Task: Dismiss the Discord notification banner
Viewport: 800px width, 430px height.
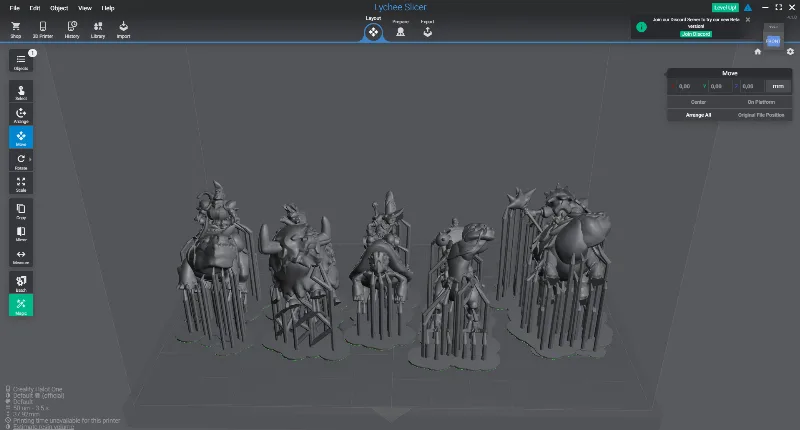Action: click(x=748, y=20)
